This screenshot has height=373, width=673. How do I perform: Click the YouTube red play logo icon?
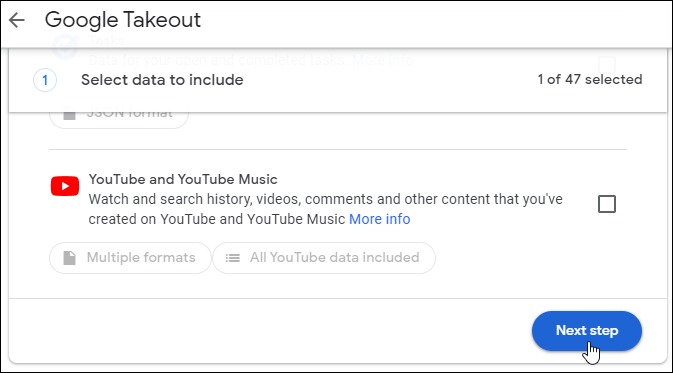click(x=65, y=186)
